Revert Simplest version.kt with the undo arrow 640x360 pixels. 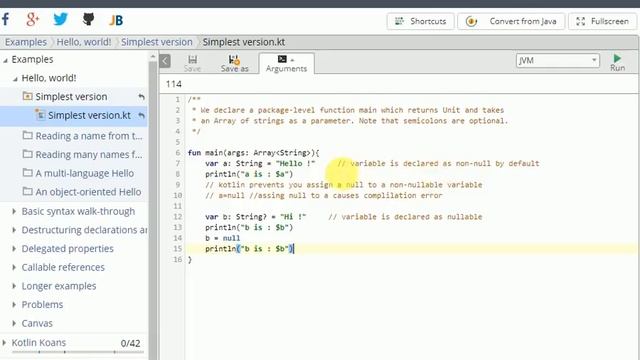[141, 116]
